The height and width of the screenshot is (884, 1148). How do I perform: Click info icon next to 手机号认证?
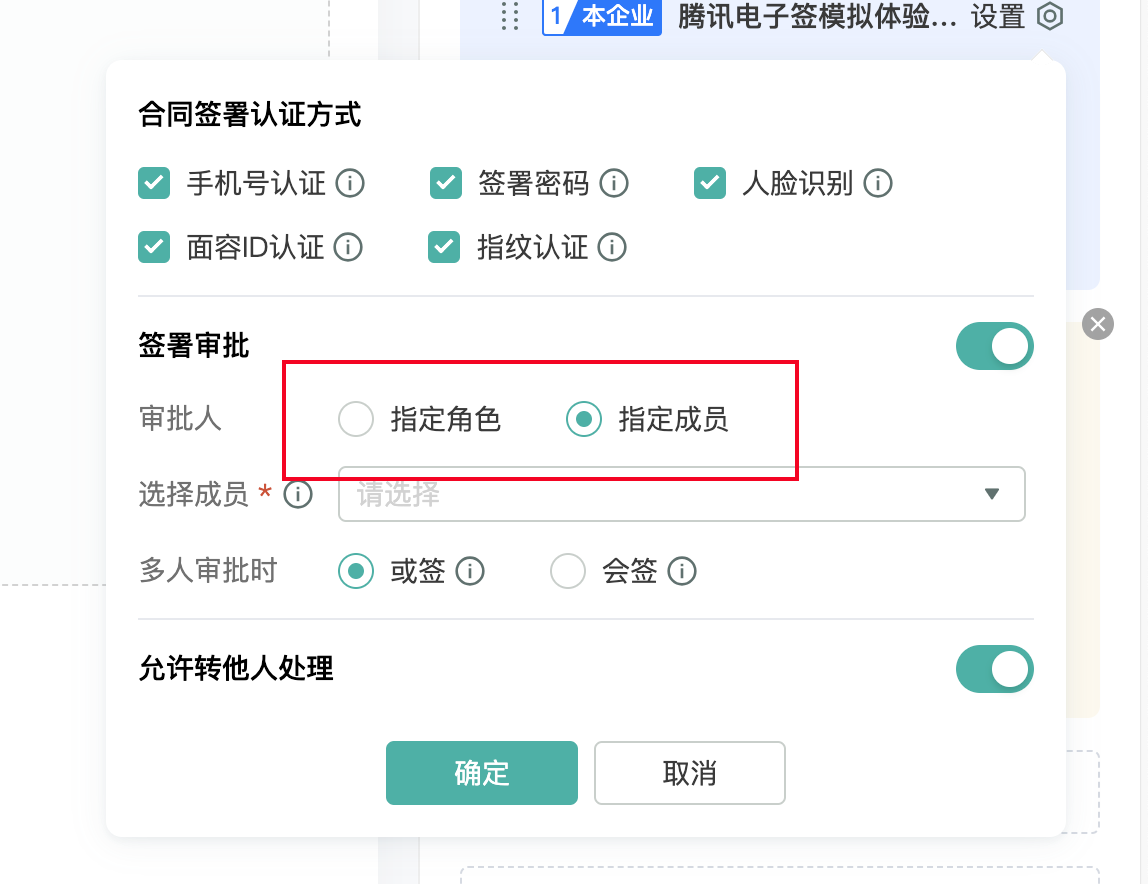[x=350, y=183]
